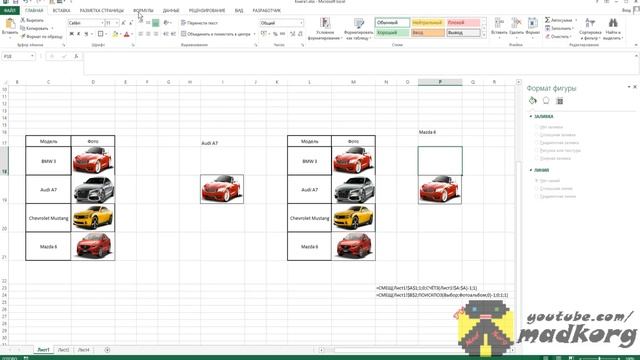Apply the Bad (Плохой) cell style
This screenshot has height=360, width=640.
463,23
